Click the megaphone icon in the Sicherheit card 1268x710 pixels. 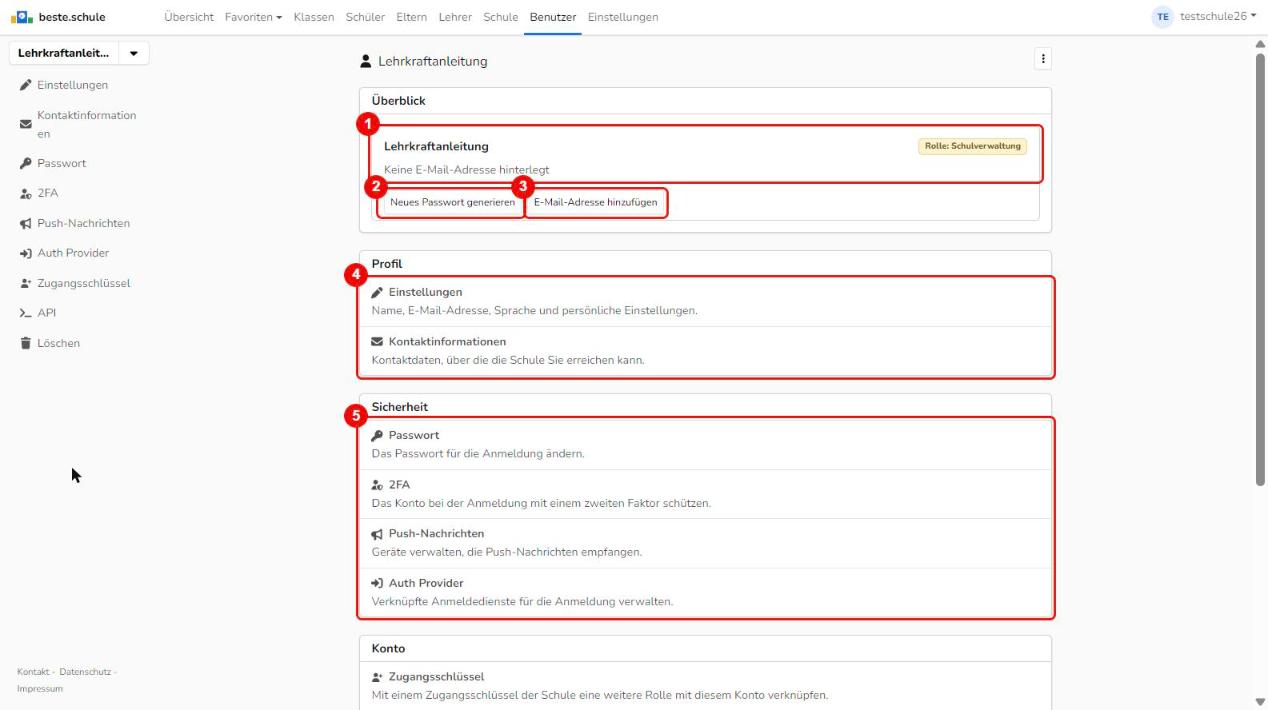coord(377,534)
